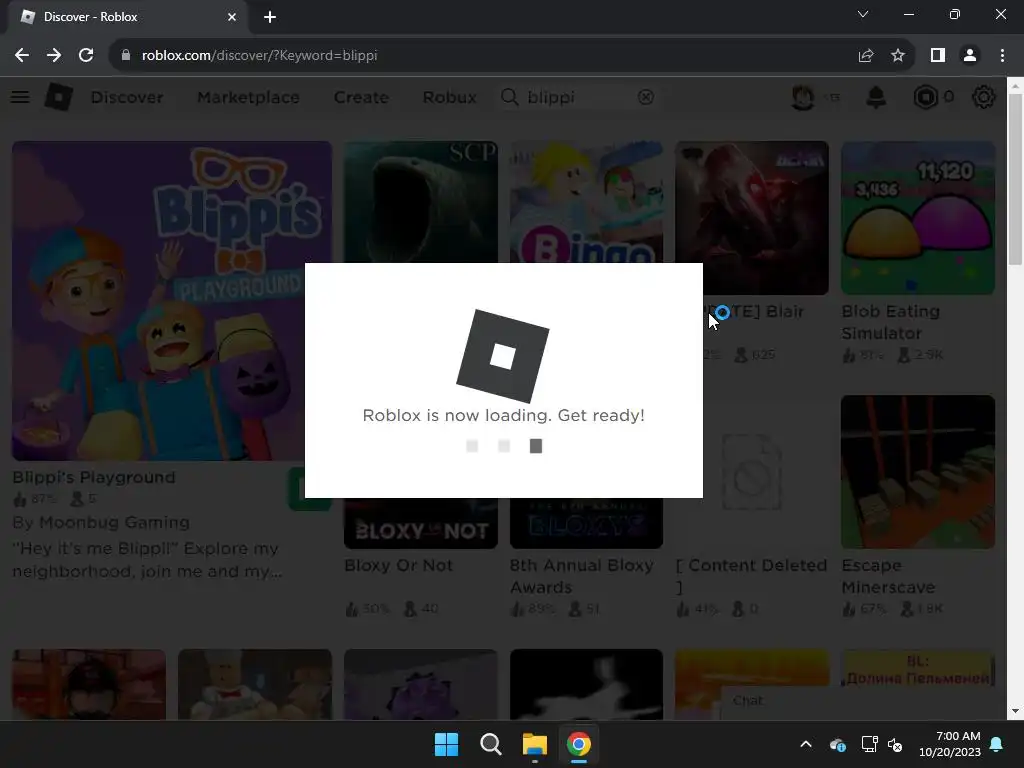Open the Blippi's Playground large thumbnail
The image size is (1024, 768).
click(x=172, y=300)
